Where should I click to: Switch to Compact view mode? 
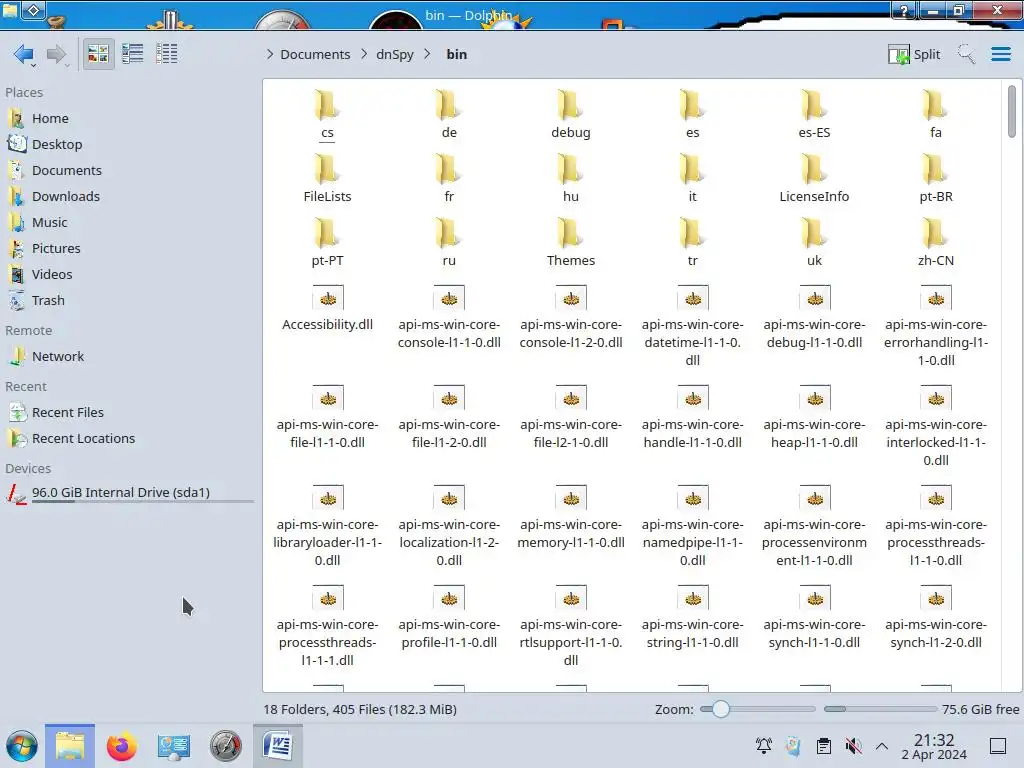(x=133, y=54)
